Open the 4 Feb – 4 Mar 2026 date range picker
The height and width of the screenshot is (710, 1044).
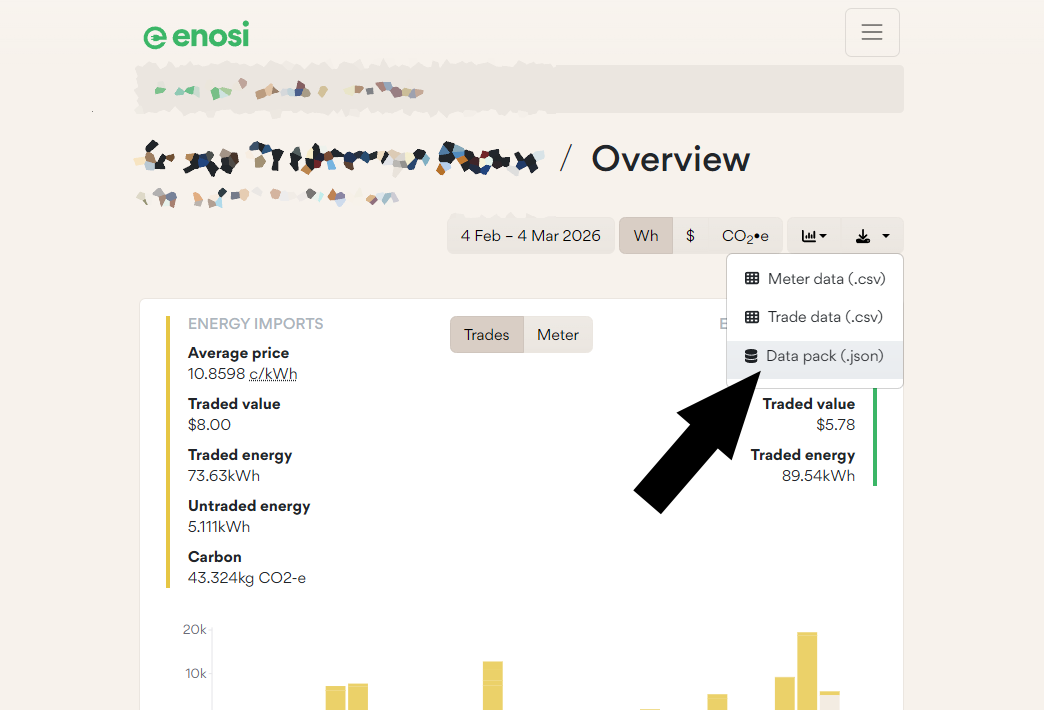(530, 236)
